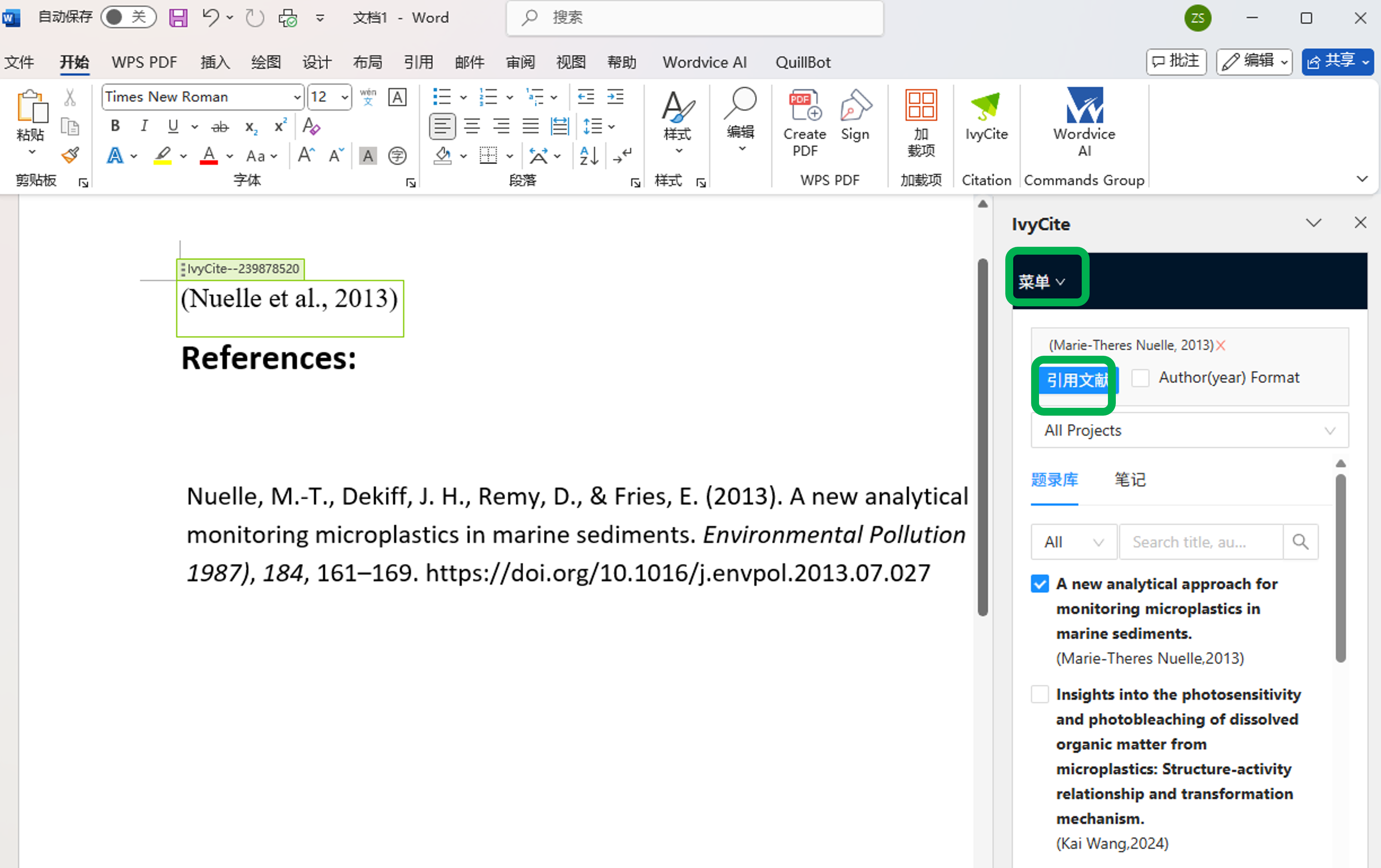
Task: Switch to the 笔记 tab
Action: pos(1130,479)
